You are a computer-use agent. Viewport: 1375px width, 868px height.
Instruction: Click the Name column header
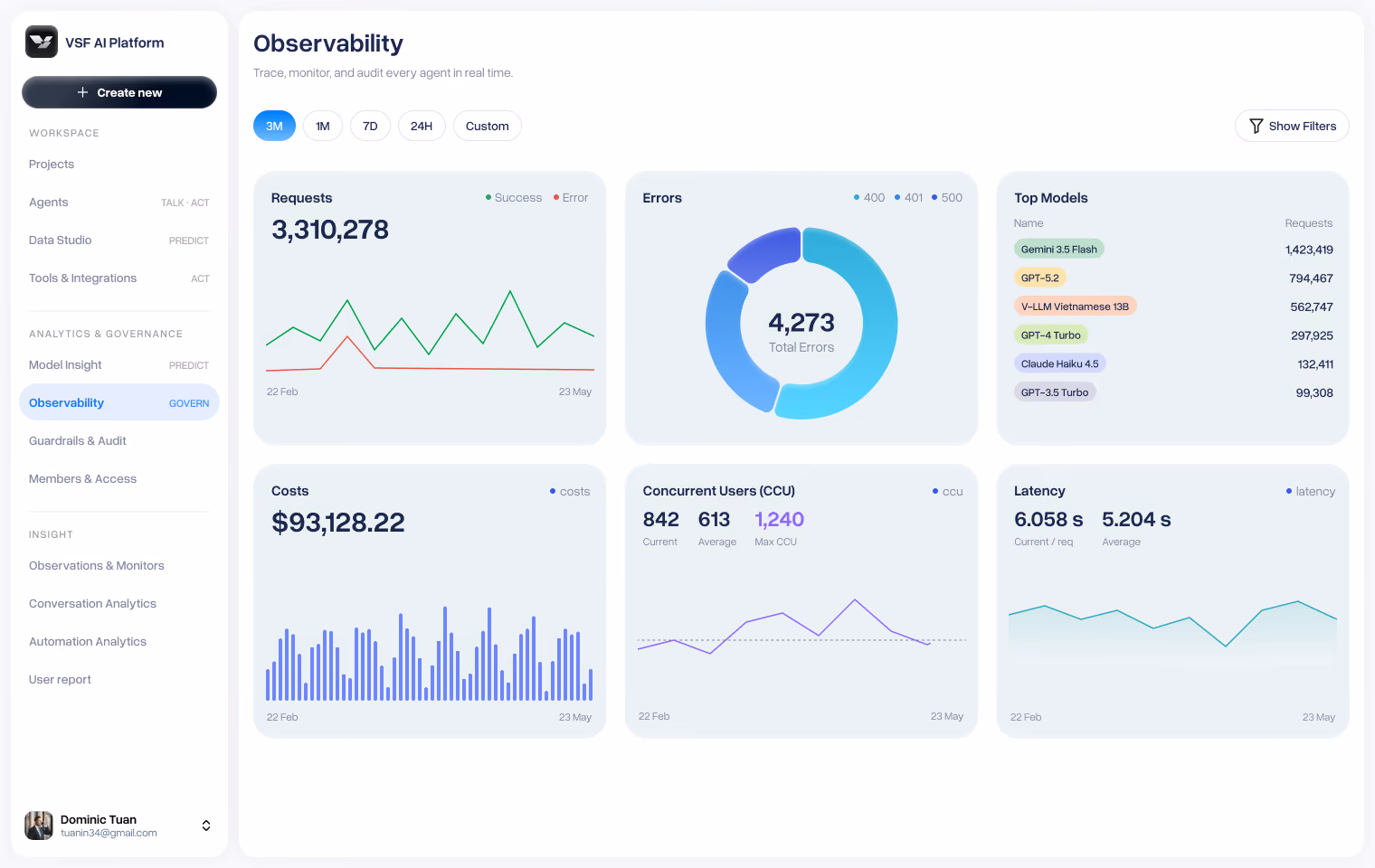(1029, 223)
